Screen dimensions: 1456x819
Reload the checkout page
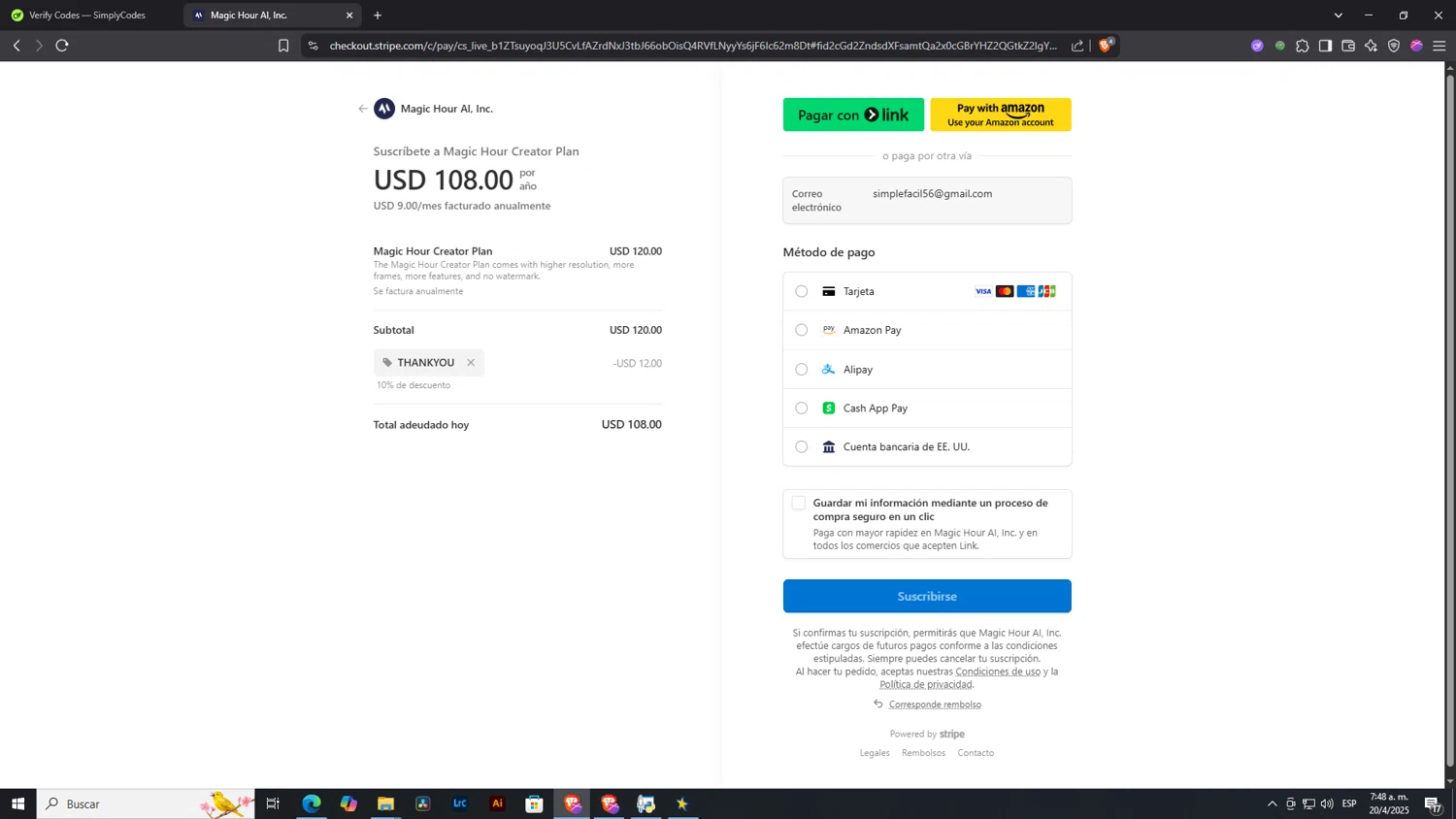click(x=62, y=46)
